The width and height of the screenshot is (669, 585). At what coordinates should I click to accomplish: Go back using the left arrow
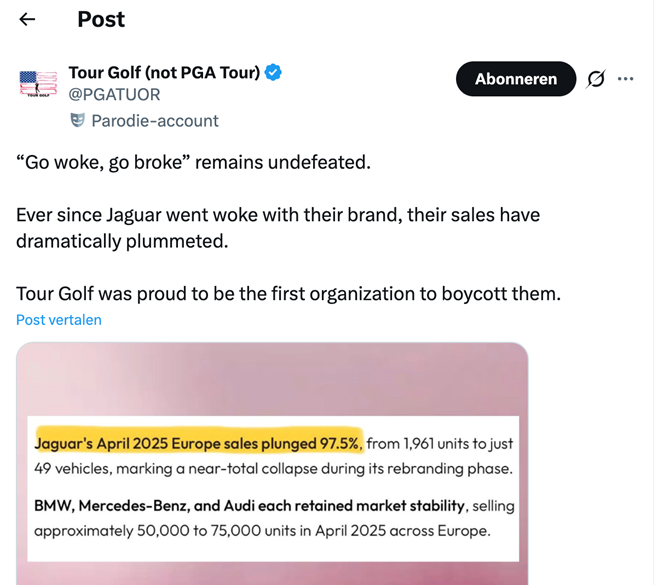pos(27,19)
